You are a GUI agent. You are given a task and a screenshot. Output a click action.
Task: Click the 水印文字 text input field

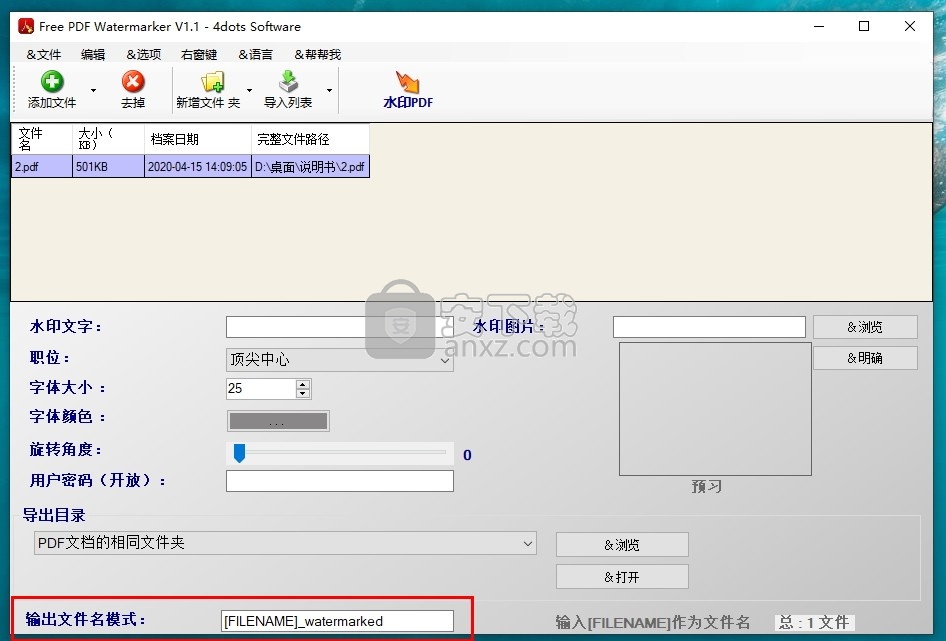tap(340, 327)
